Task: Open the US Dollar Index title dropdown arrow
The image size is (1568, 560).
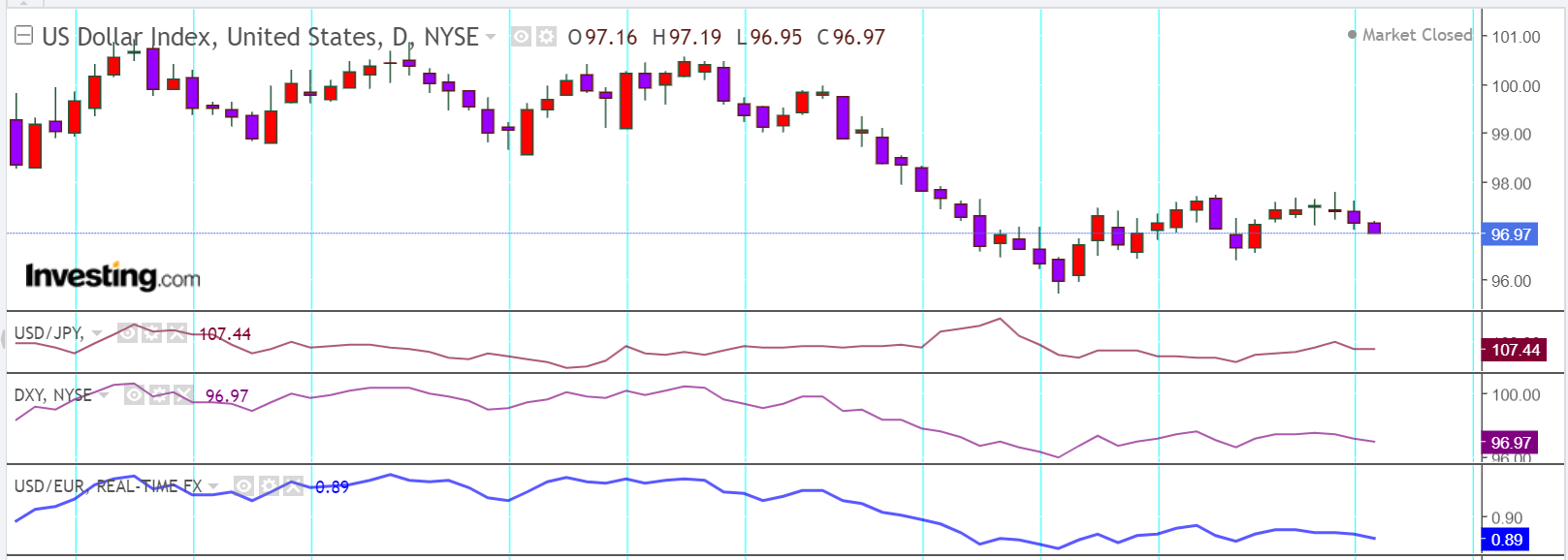Action: tap(491, 38)
